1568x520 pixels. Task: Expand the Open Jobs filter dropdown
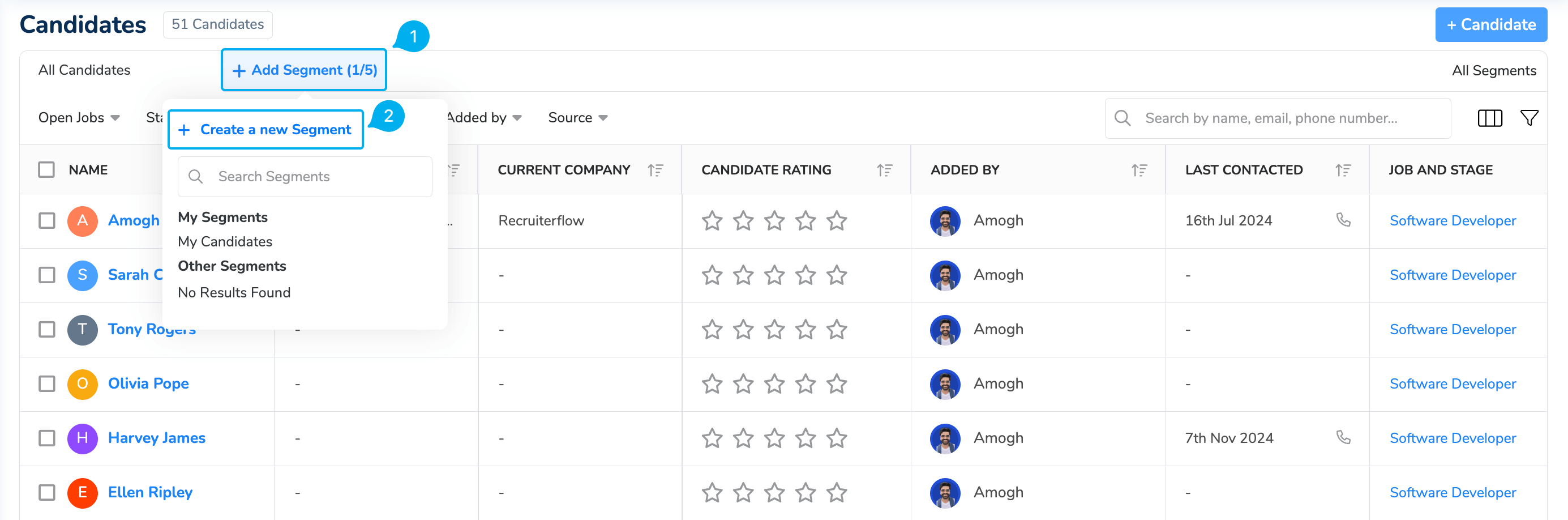(x=79, y=118)
